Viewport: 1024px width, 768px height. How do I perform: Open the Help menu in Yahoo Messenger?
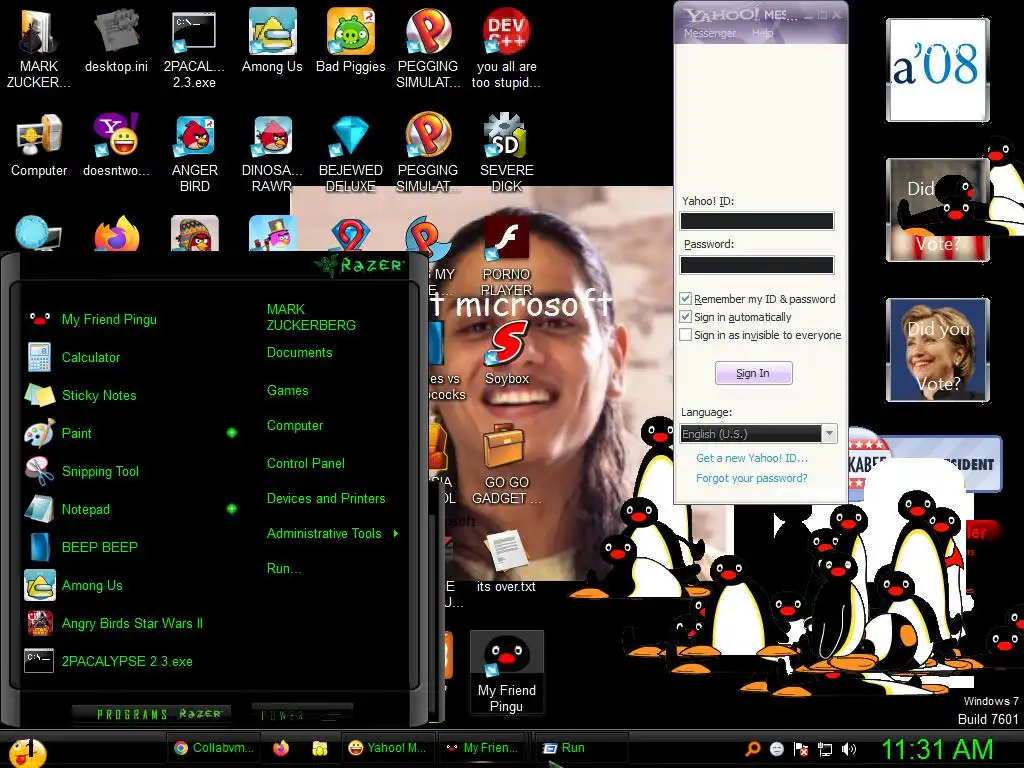pos(762,33)
